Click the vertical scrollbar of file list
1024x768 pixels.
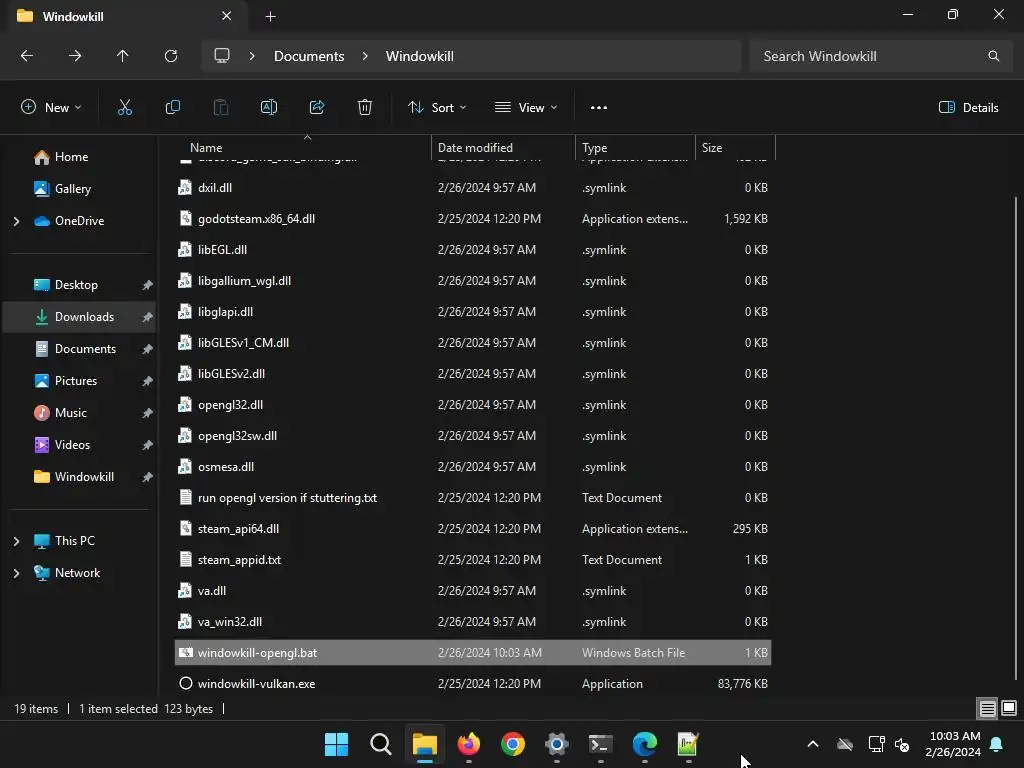click(1016, 438)
